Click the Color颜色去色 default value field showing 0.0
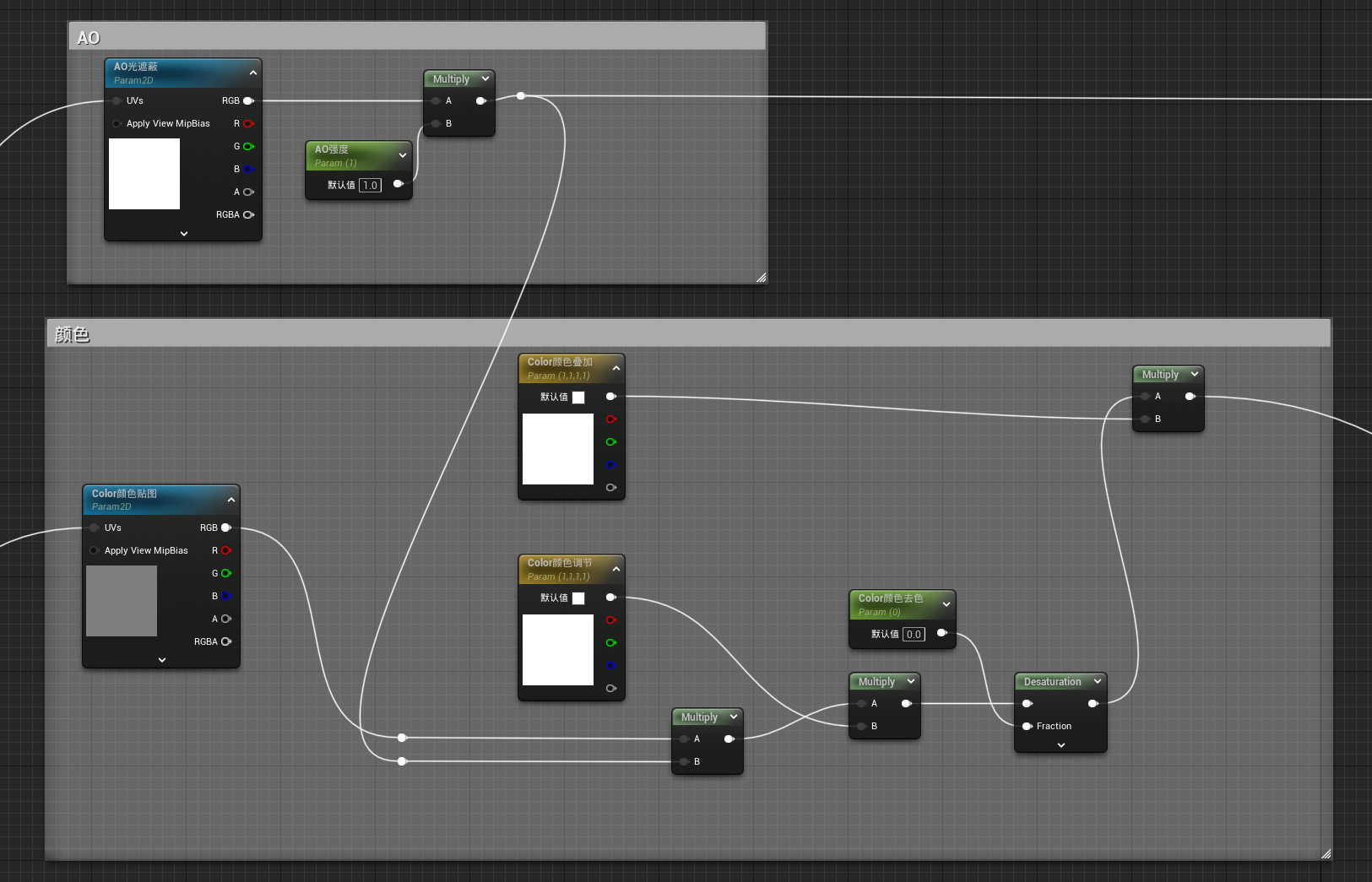The height and width of the screenshot is (882, 1372). tap(914, 634)
